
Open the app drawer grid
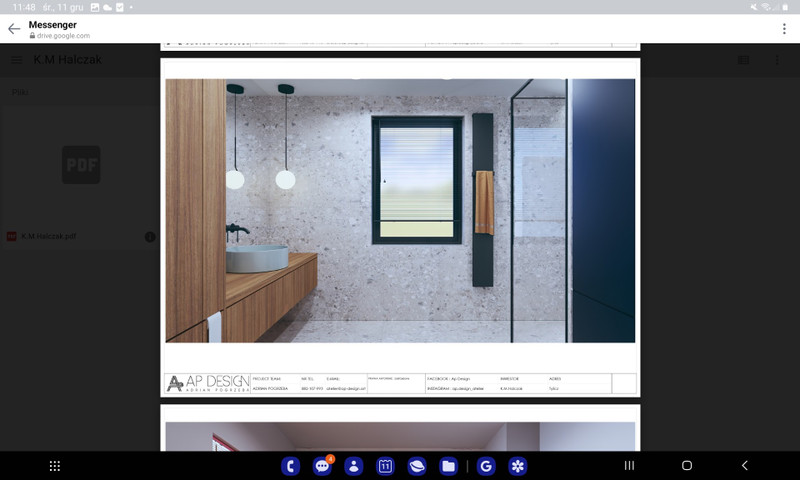[x=55, y=466]
